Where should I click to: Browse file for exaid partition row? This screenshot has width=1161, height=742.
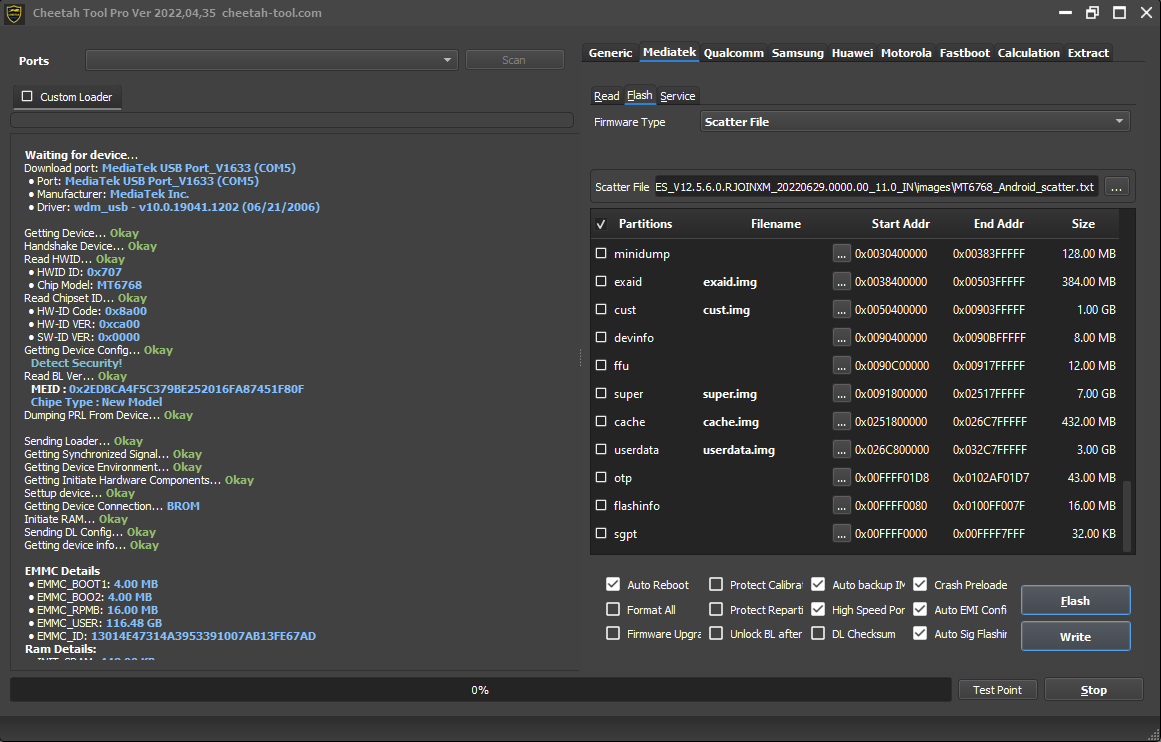[x=841, y=282]
